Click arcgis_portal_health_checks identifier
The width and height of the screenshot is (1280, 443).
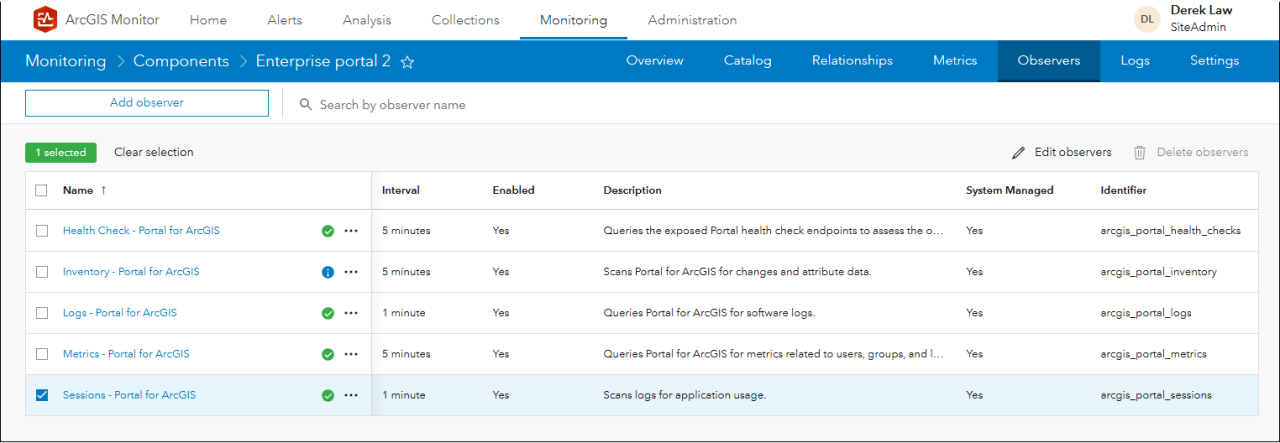tap(1170, 231)
